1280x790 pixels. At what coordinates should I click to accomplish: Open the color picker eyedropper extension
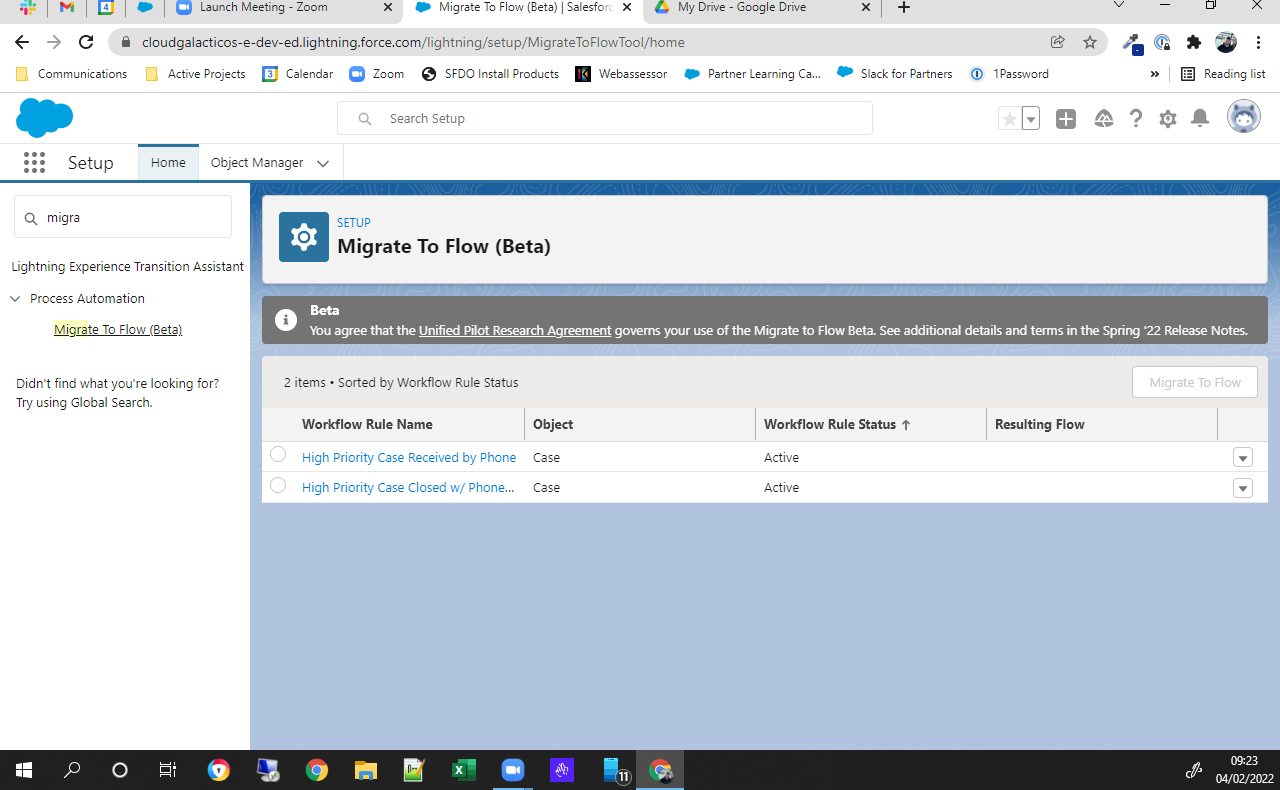point(1132,43)
